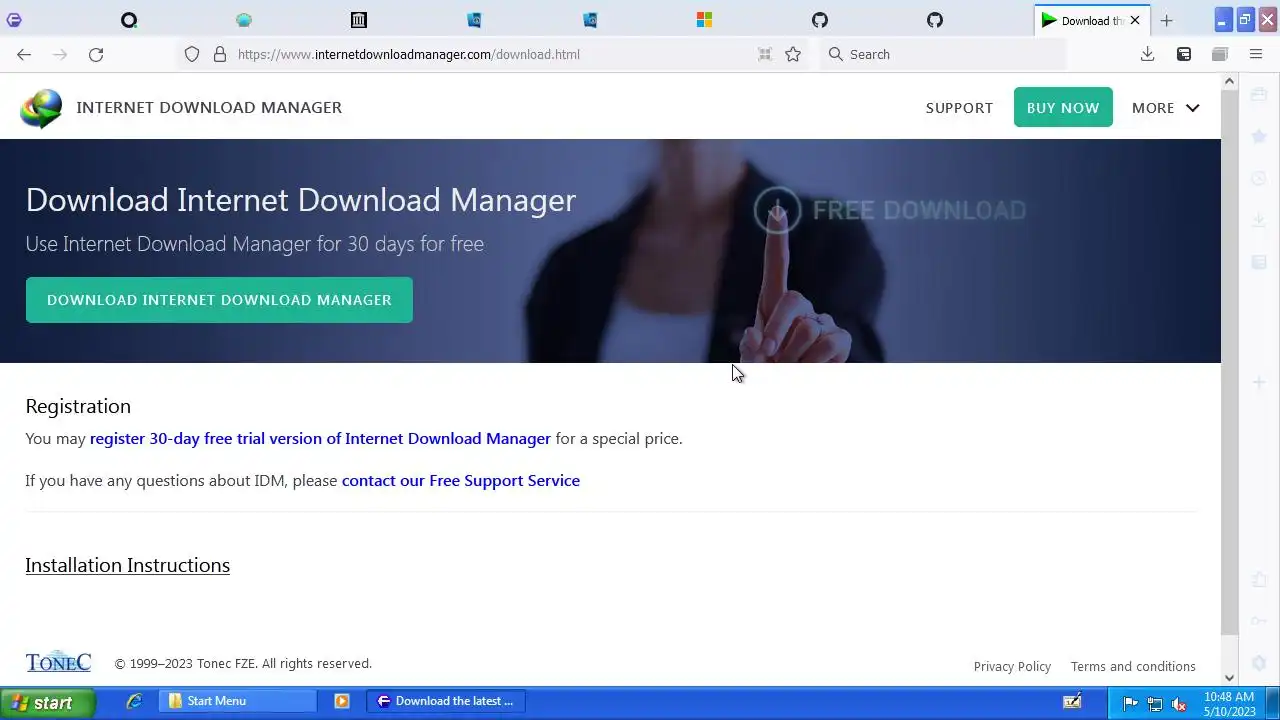The width and height of the screenshot is (1280, 720).
Task: Close the Download tab
Action: (1135, 20)
